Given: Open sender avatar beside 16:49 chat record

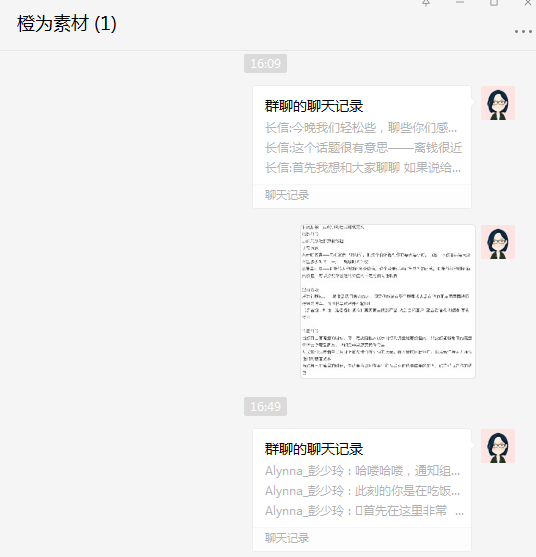Looking at the screenshot, I should pos(498,446).
